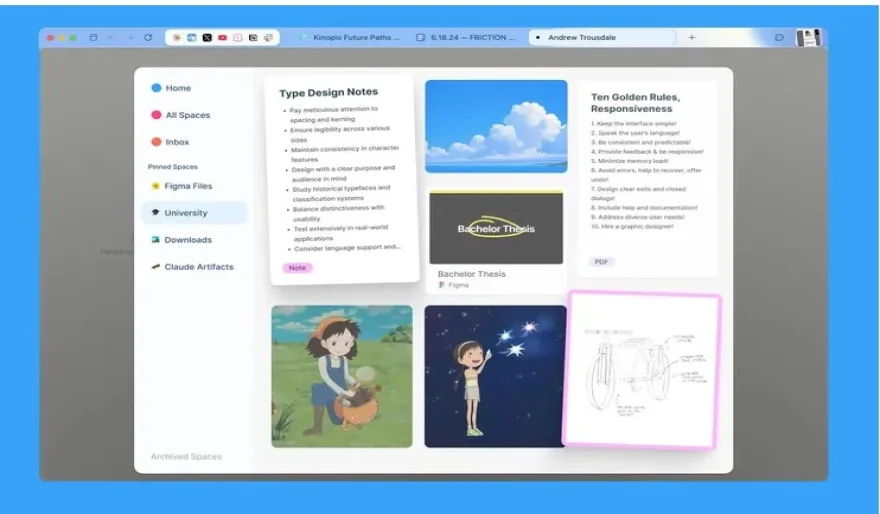Open the YouTube pinned tab

(222, 38)
